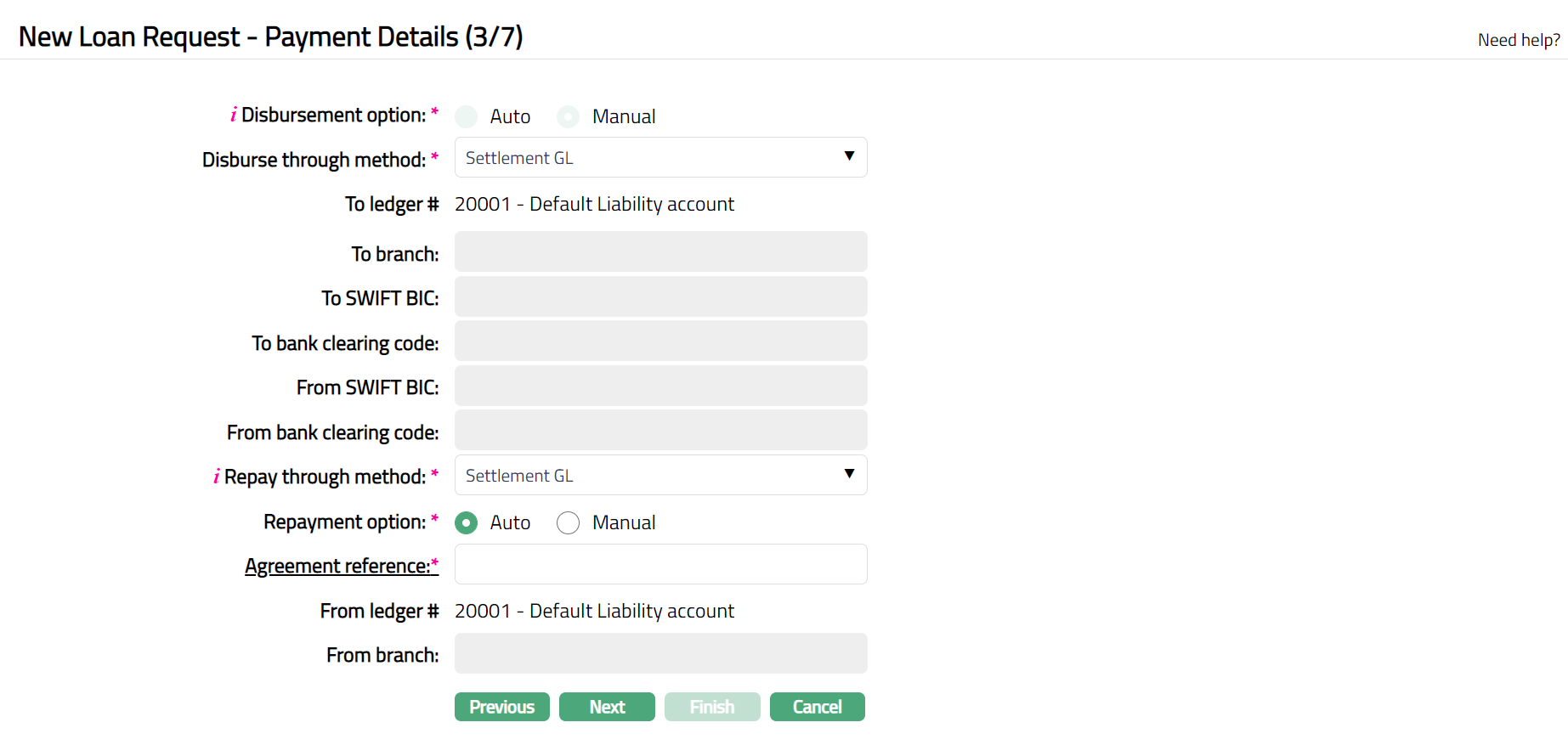
Task: Go back with the Previous button
Action: pos(501,707)
